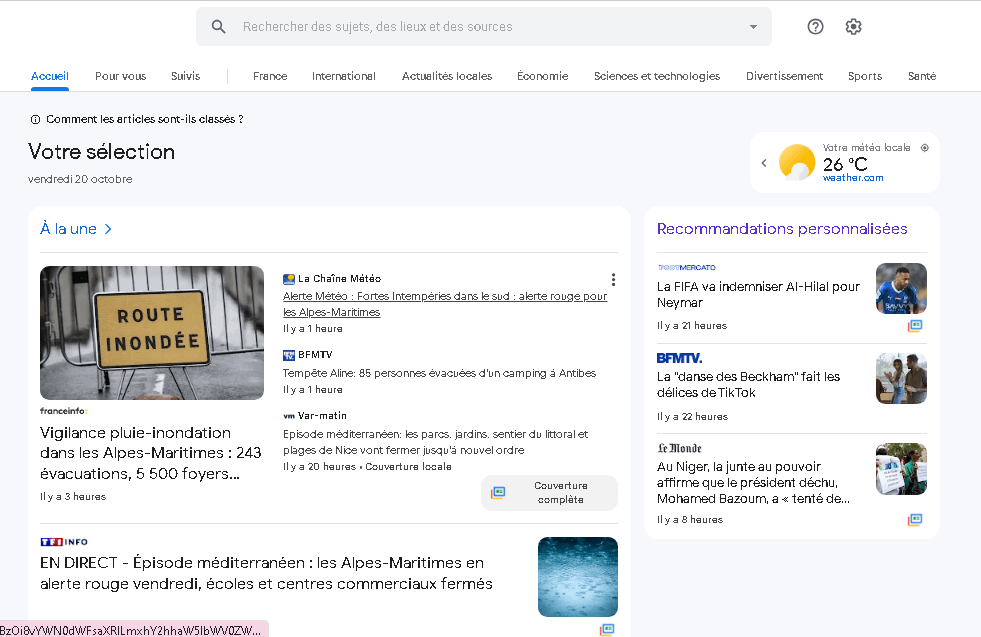Screen dimensions: 981x637
Task: Switch to the Sports tab
Action: click(864, 76)
